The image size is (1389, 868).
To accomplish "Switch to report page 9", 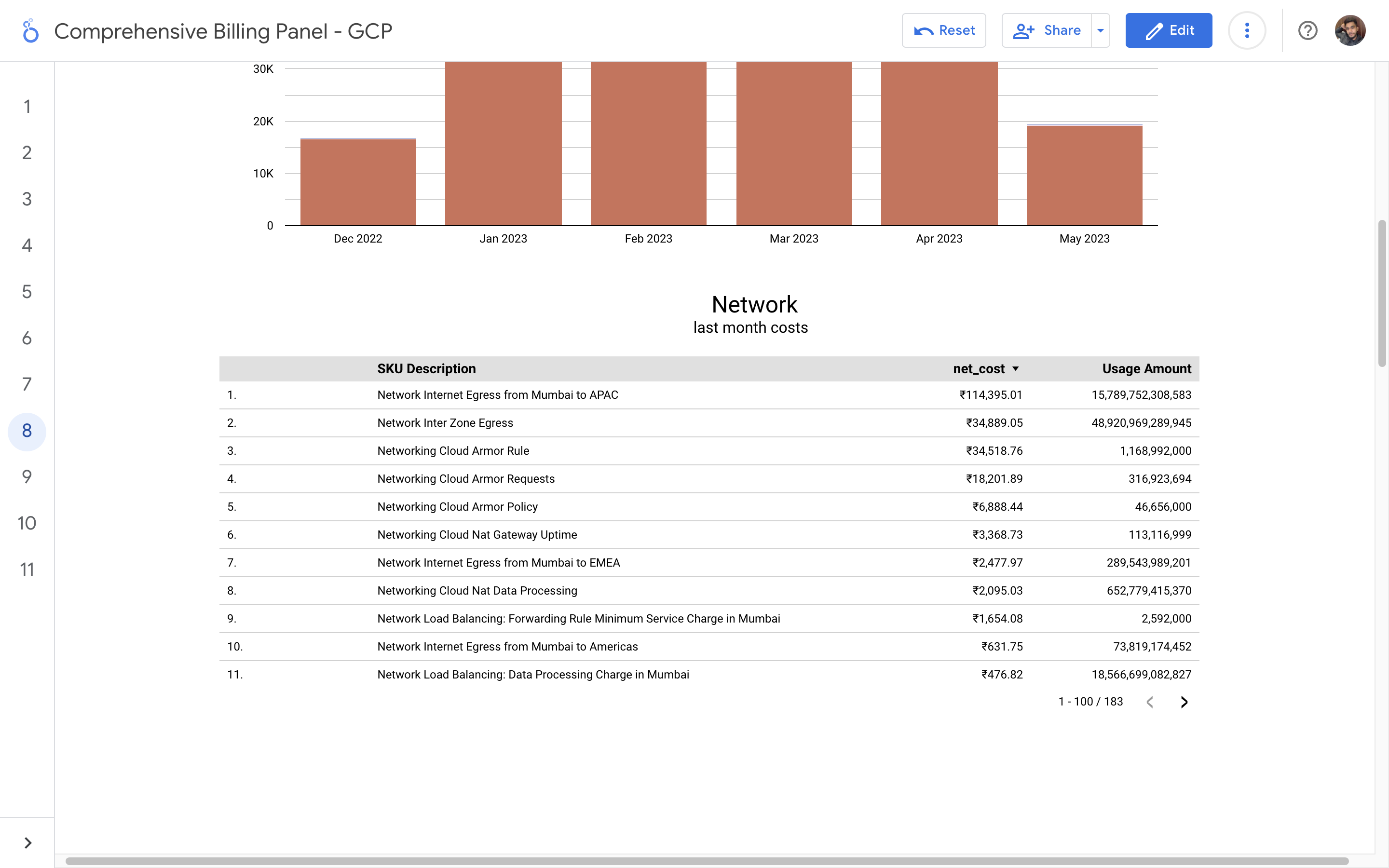I will (x=27, y=476).
